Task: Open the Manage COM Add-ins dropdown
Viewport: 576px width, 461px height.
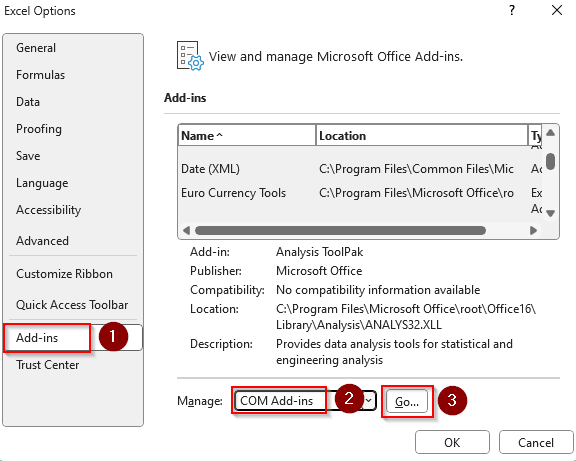Action: tap(305, 401)
